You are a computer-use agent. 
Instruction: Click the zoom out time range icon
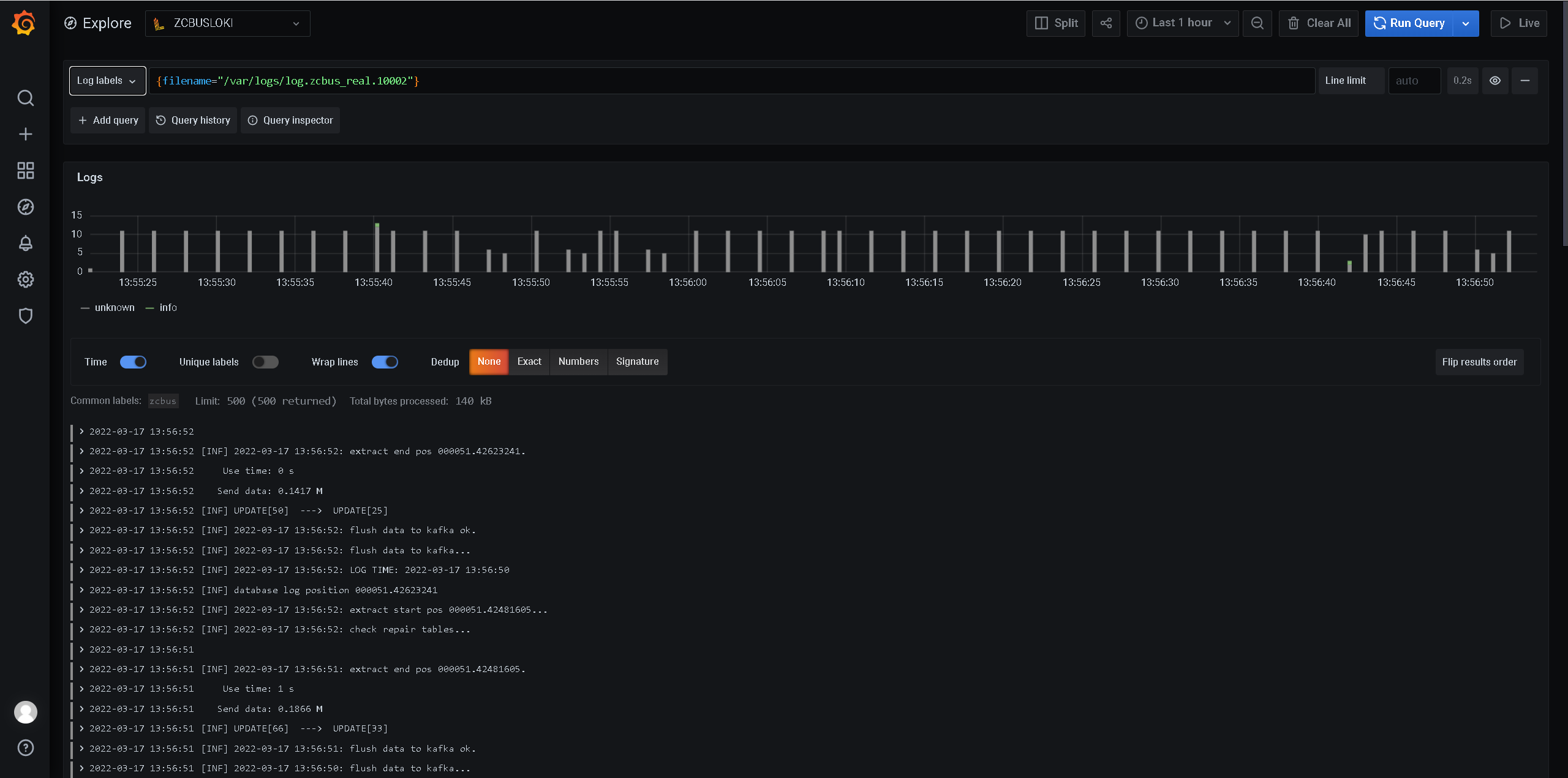coord(1257,23)
